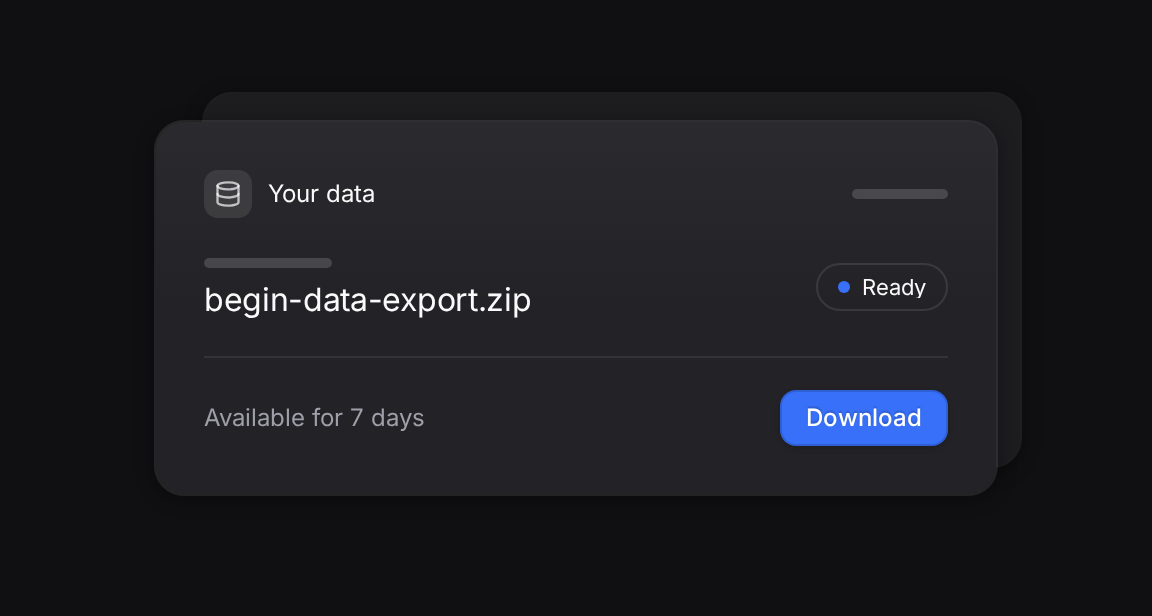The height and width of the screenshot is (616, 1152).
Task: Select the stacked card behind the main card
Action: click(x=1009, y=279)
